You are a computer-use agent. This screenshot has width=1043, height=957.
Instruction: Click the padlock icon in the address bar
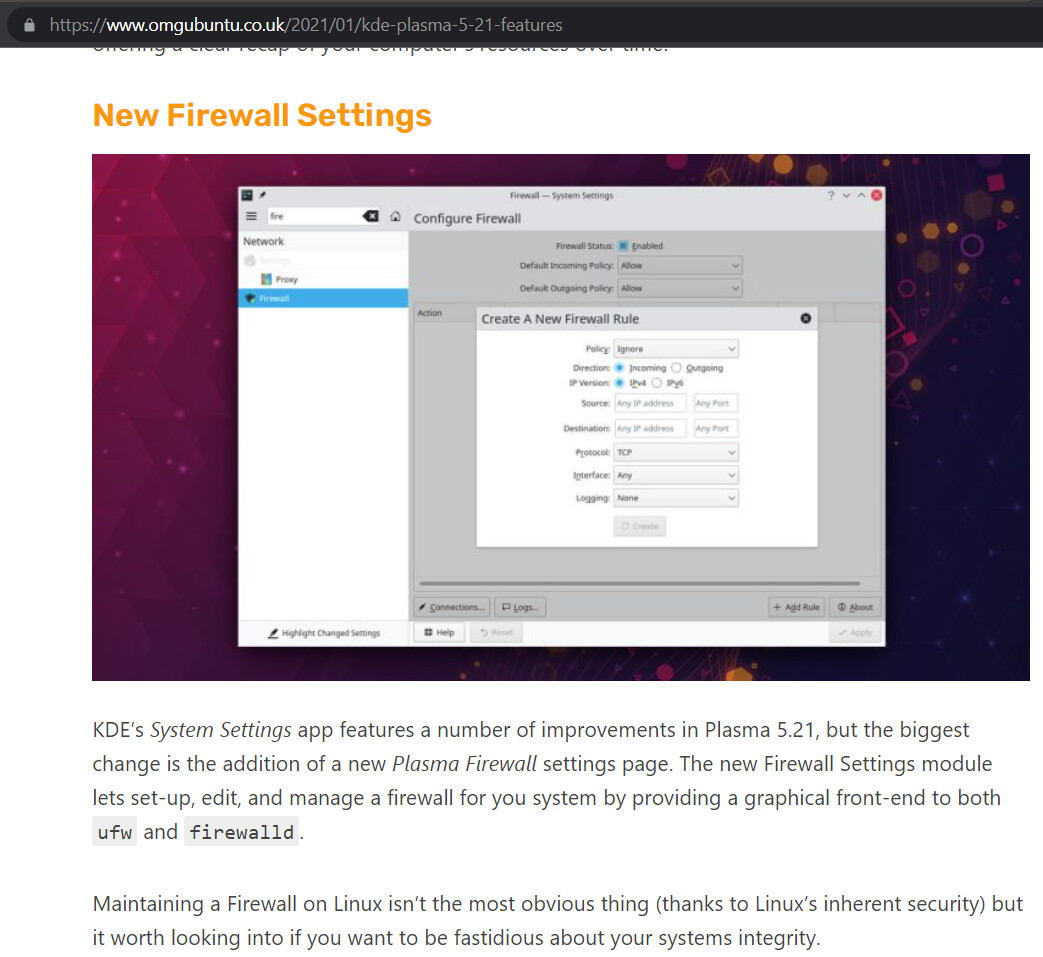pos(29,25)
